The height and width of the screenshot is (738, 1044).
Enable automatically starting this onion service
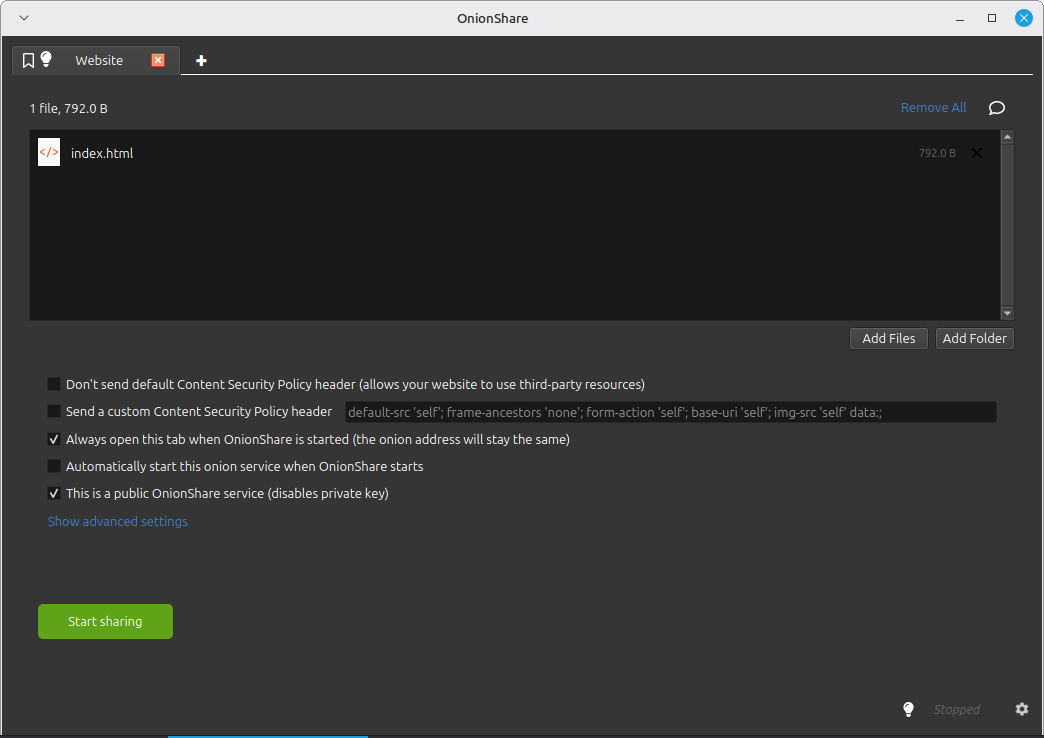[52, 465]
